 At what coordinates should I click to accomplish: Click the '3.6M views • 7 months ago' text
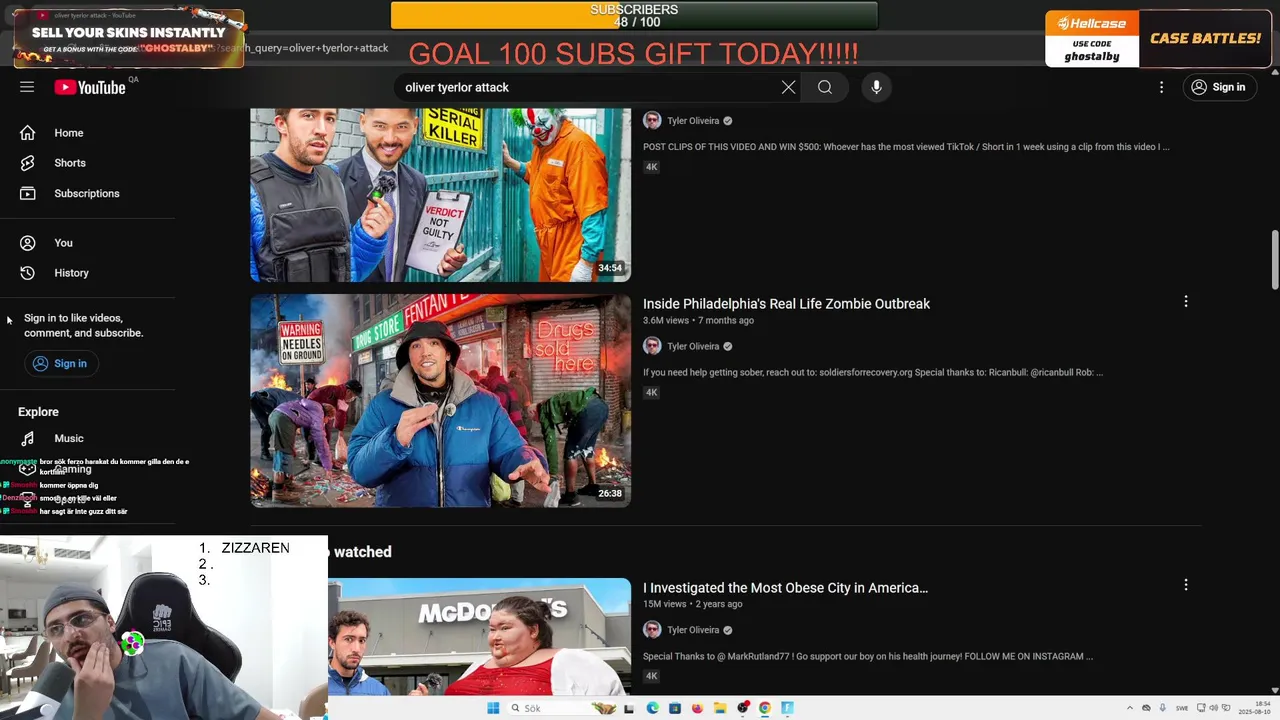coord(698,320)
